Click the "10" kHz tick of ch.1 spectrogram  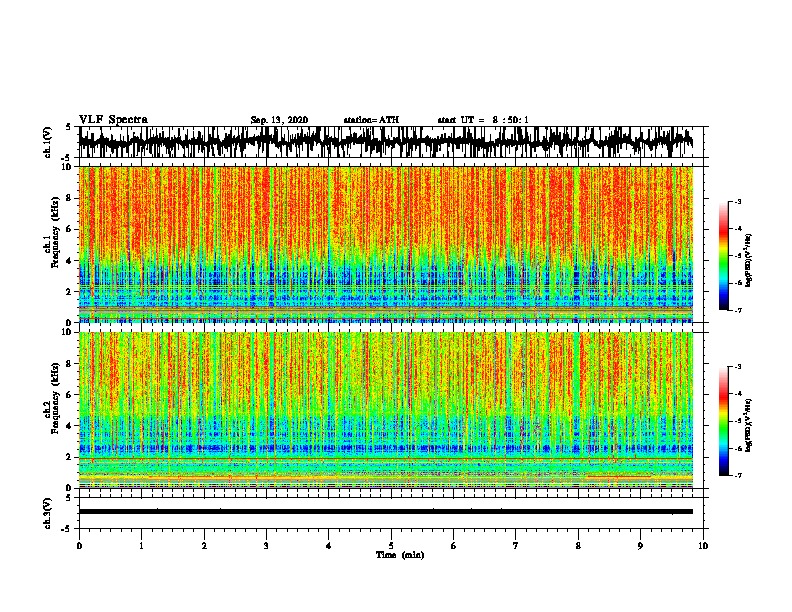point(68,167)
